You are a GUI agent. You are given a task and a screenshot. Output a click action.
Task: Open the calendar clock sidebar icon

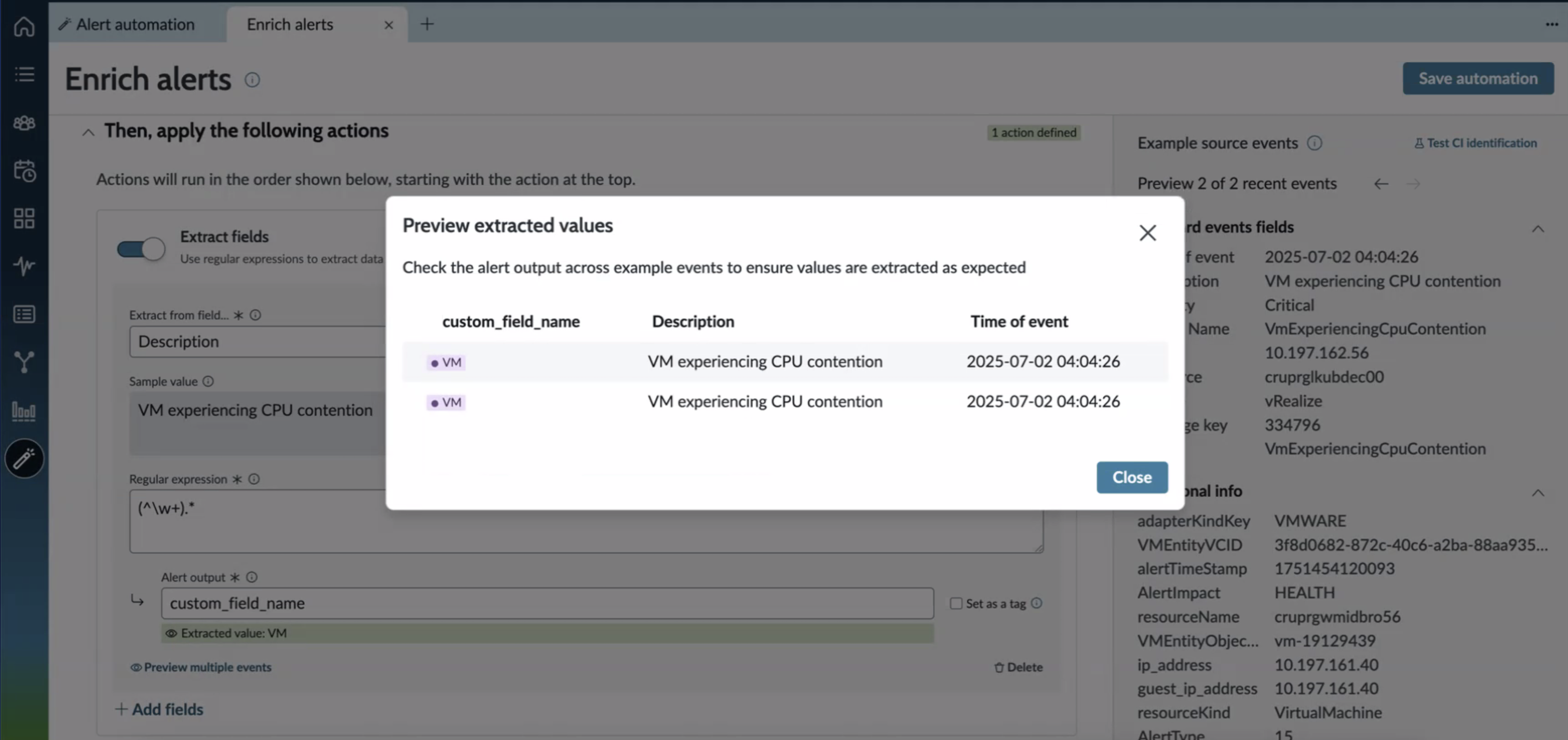(x=24, y=171)
